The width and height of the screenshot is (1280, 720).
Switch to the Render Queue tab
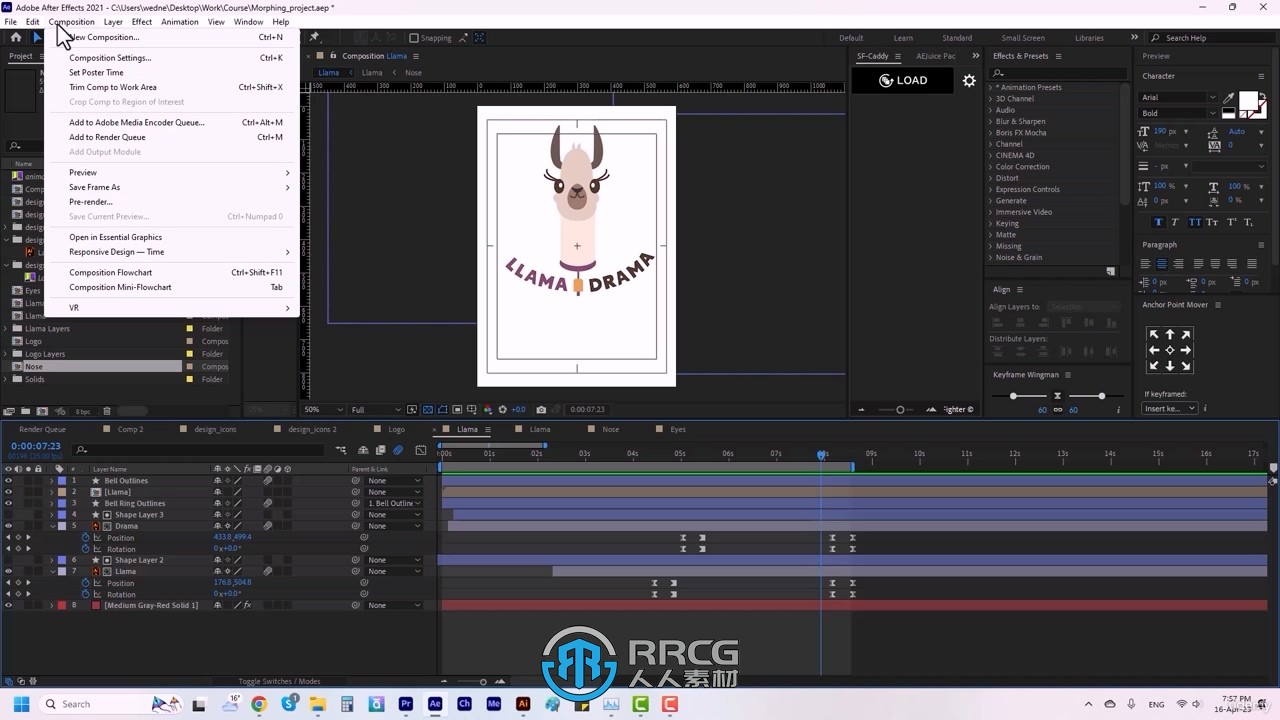coord(42,429)
